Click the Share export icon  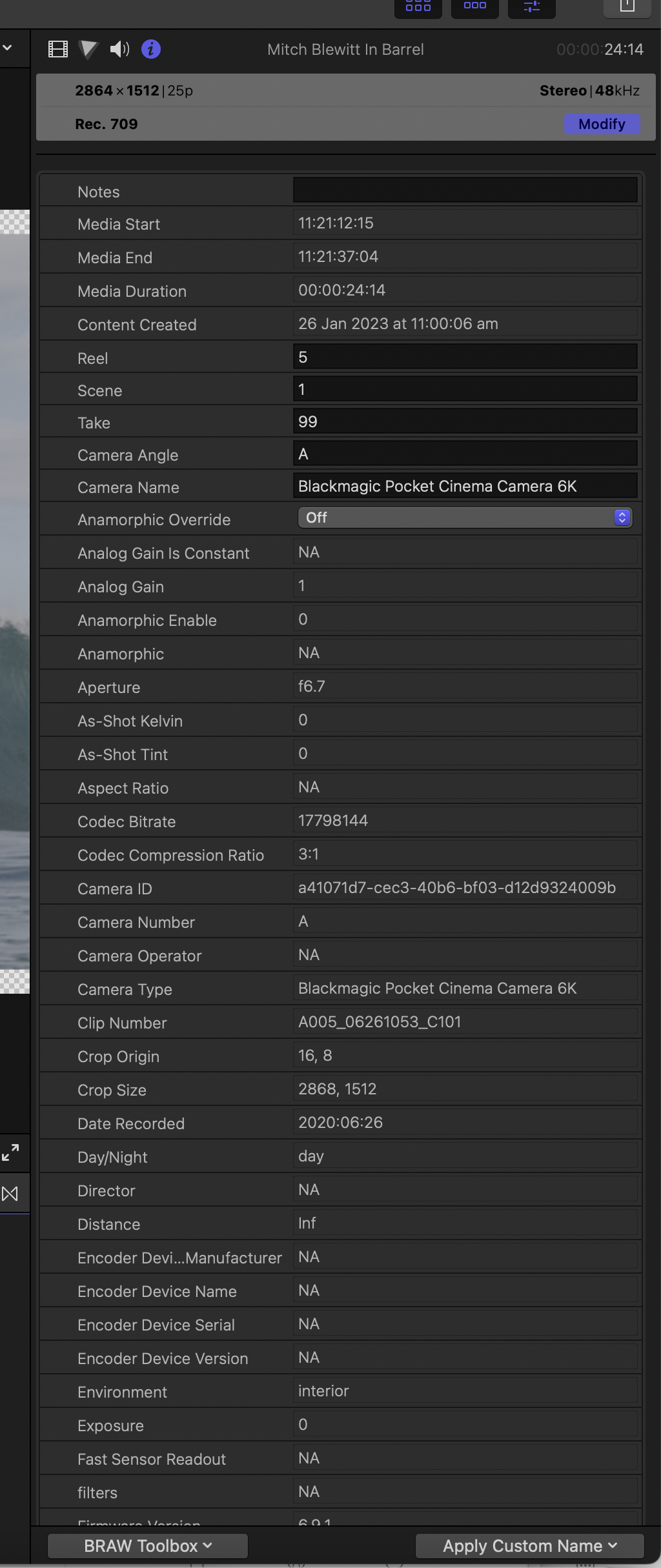click(627, 6)
